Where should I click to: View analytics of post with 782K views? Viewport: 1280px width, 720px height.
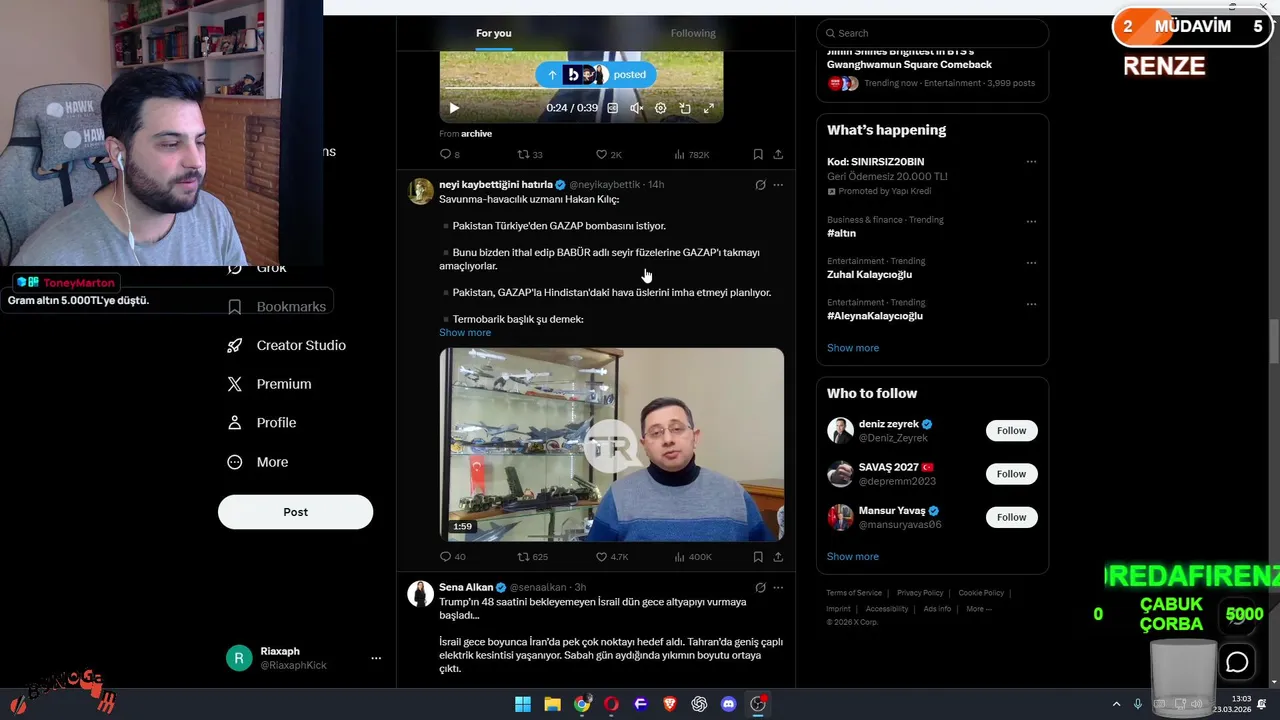[692, 154]
